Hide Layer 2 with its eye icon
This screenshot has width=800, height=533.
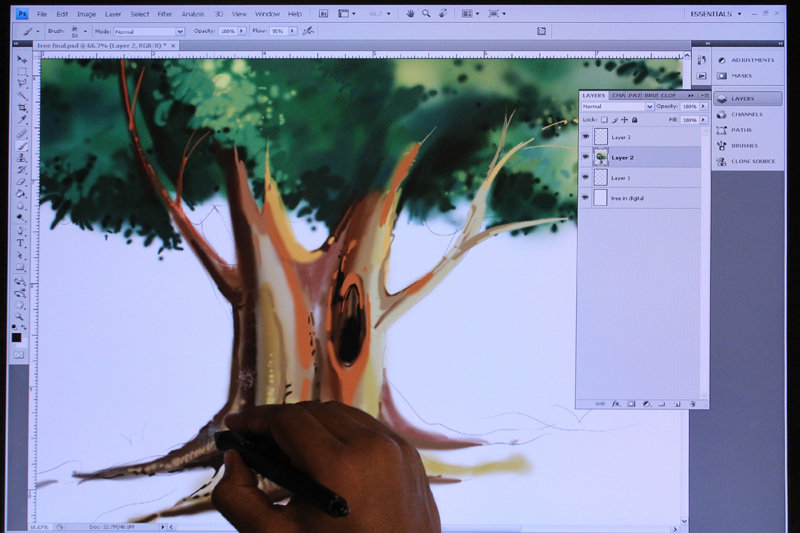[585, 157]
